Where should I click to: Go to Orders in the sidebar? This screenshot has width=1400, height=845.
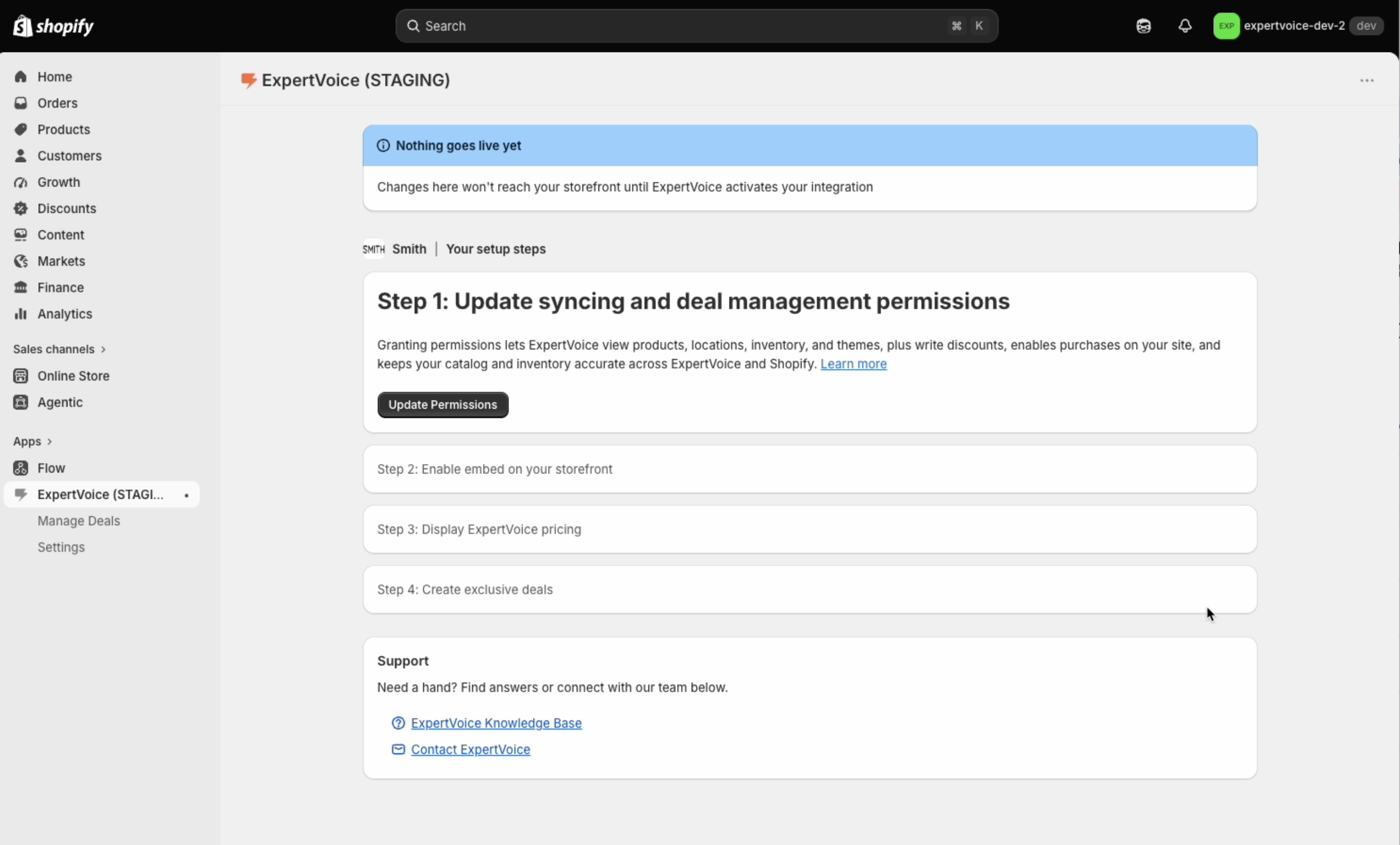coord(57,103)
